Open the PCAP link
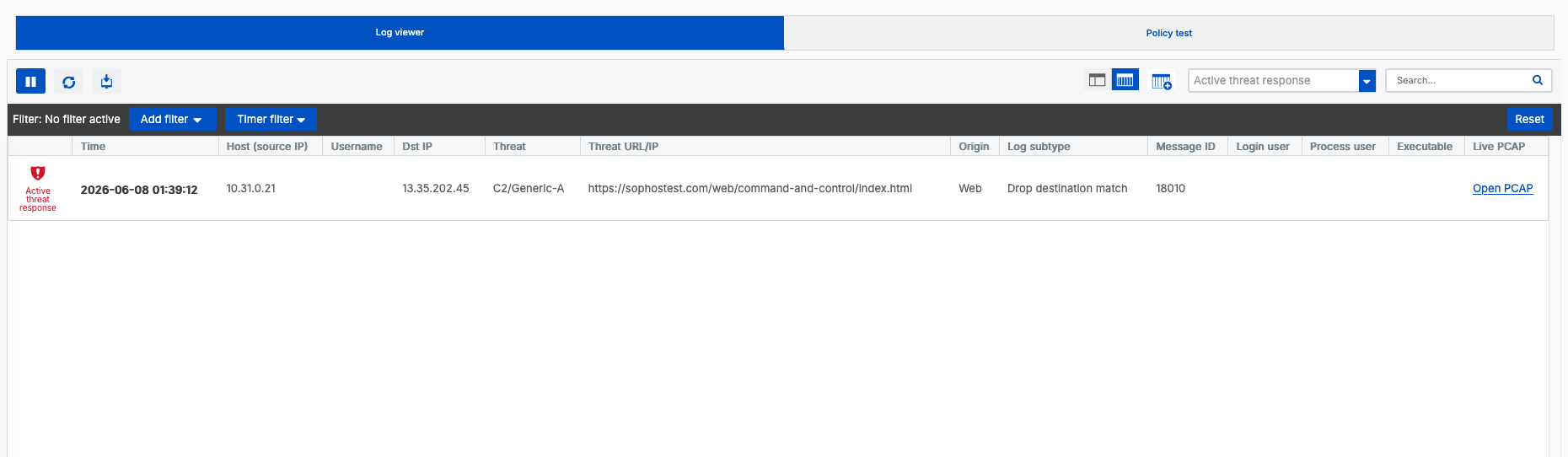Viewport: 1568px width, 457px height. click(x=1502, y=188)
